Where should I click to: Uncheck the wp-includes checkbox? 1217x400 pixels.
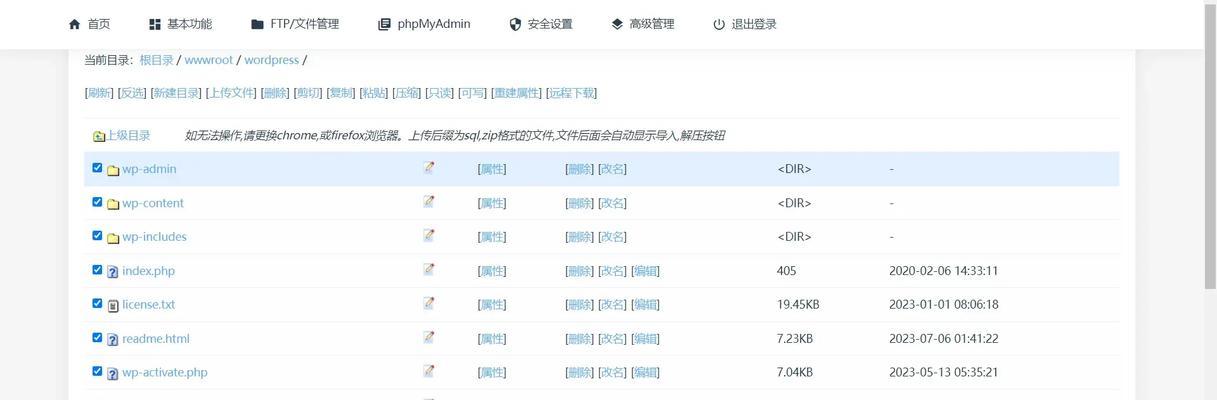pos(97,236)
